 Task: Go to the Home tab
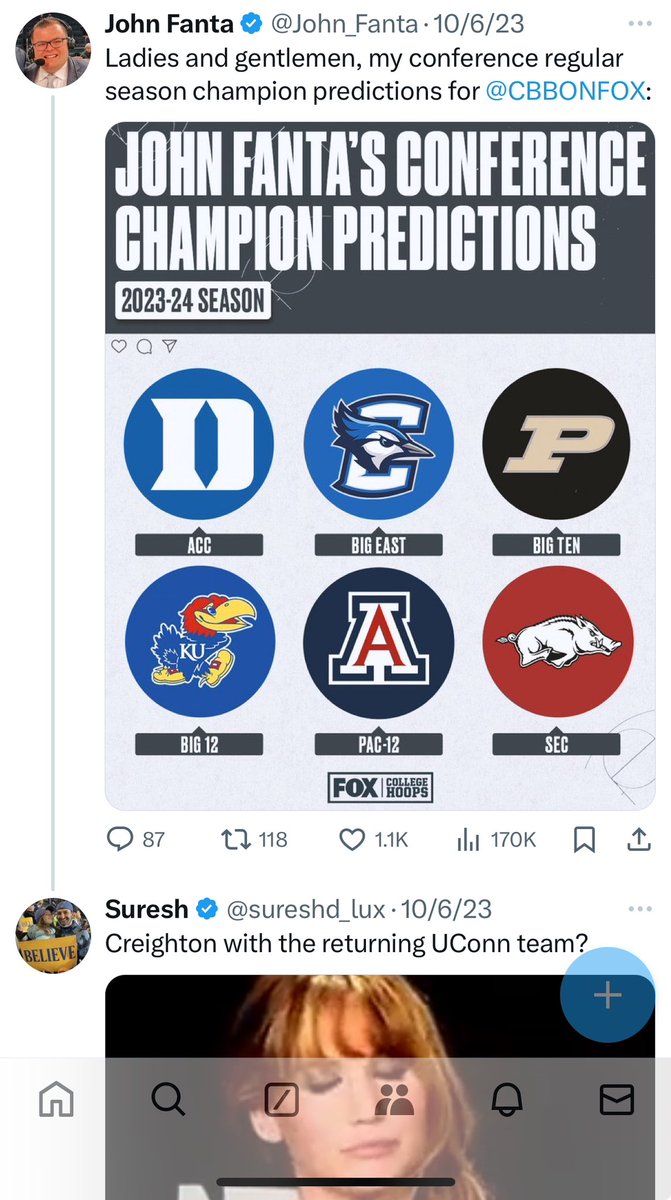point(56,1100)
